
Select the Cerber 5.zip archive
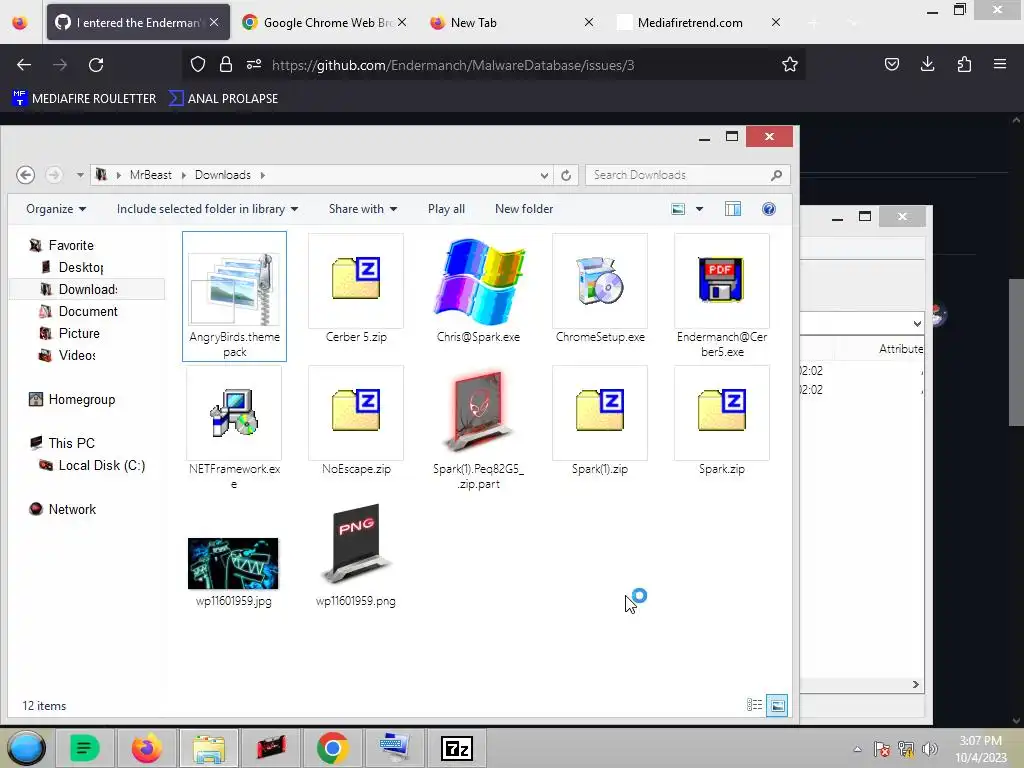click(x=356, y=289)
